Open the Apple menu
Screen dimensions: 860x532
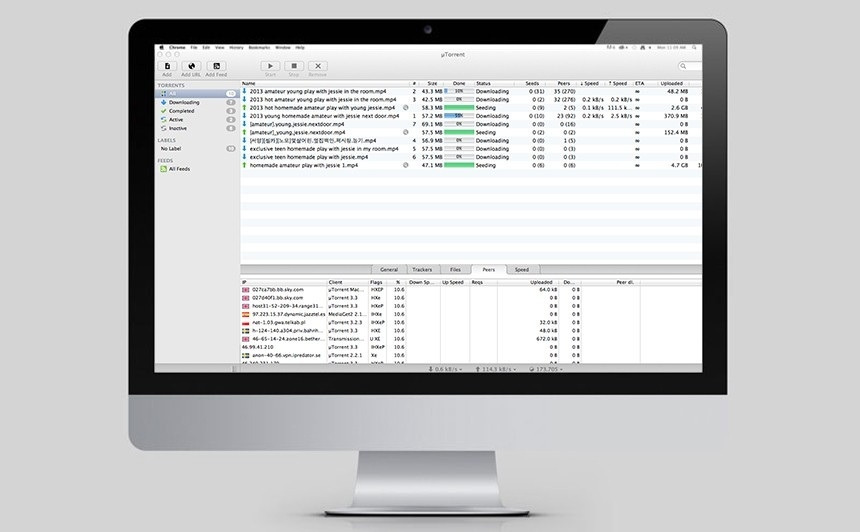161,48
